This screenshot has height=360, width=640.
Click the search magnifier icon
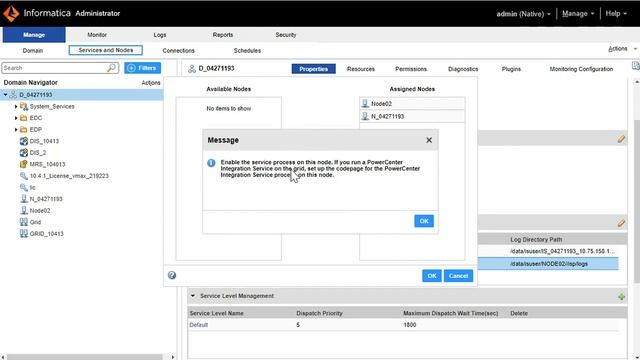tap(111, 68)
